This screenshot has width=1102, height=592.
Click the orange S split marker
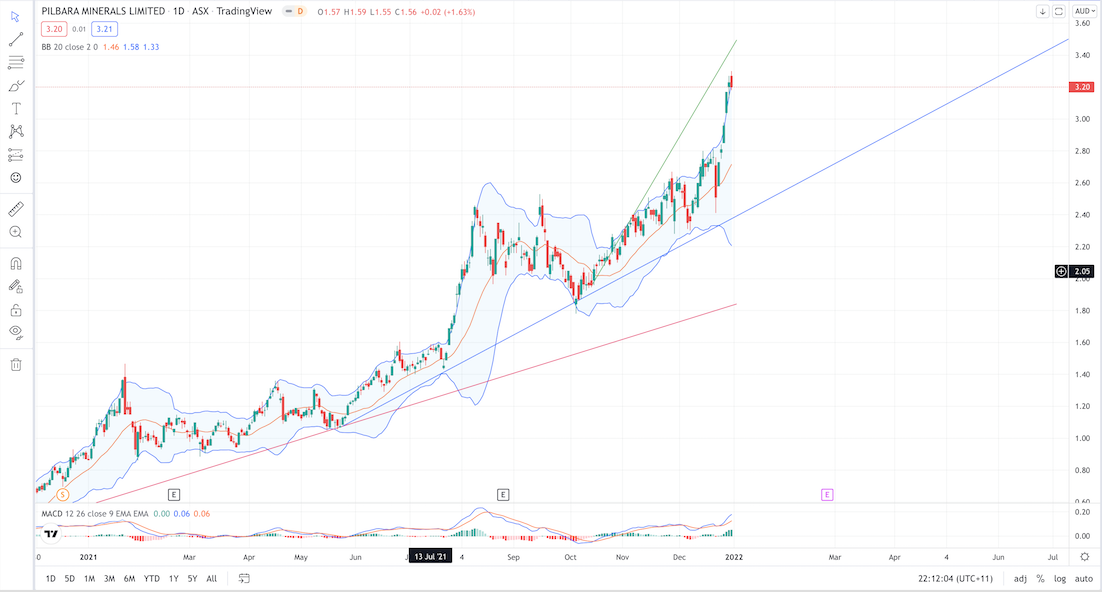click(63, 495)
